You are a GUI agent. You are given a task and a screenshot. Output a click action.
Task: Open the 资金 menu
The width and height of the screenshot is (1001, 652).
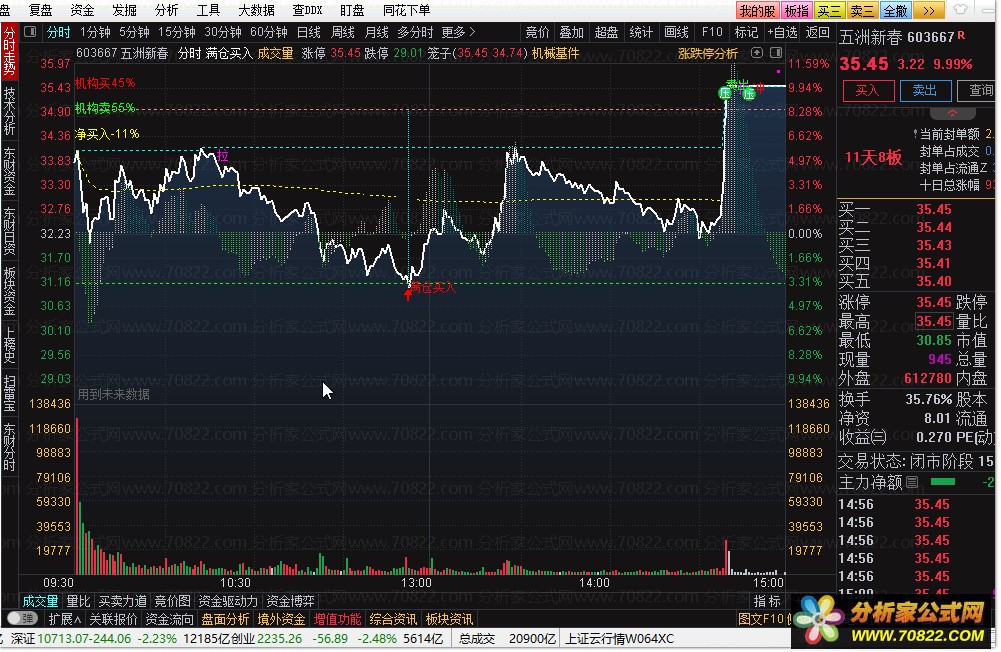point(82,10)
